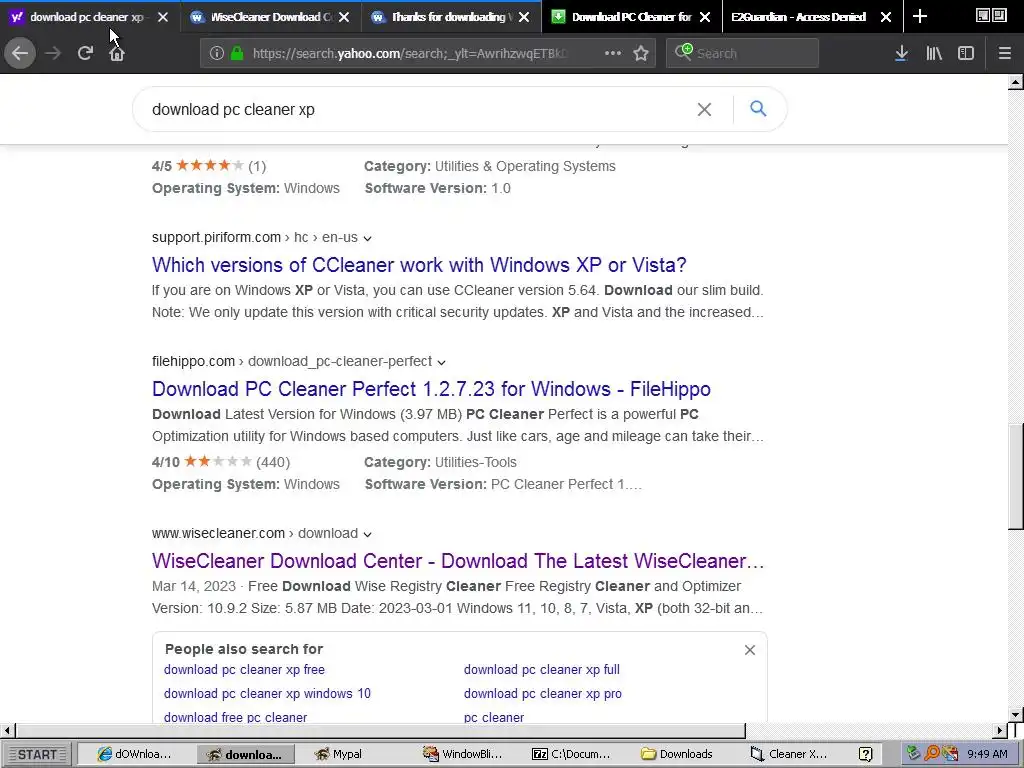Screen dimensions: 1024x768
Task: Close the 'download pc cleaner xp' tab
Action: pyautogui.click(x=163, y=17)
